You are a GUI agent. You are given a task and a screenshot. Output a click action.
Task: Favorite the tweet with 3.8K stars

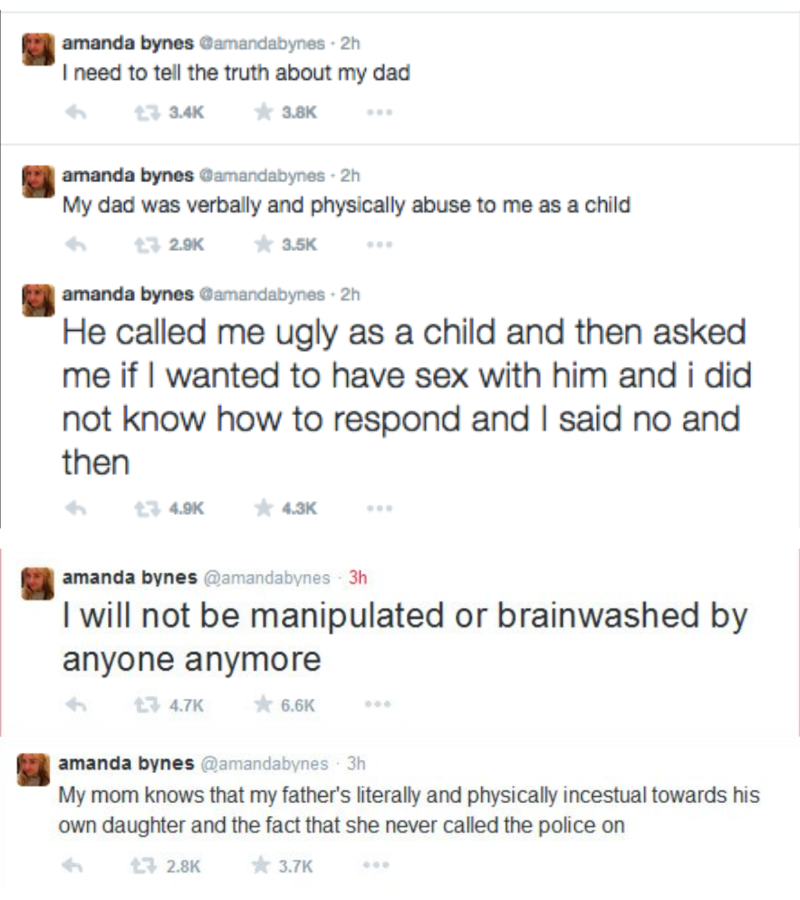264,113
